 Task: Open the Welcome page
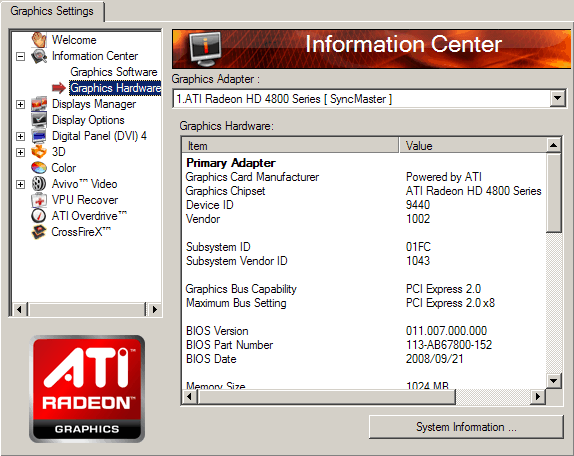(x=74, y=40)
